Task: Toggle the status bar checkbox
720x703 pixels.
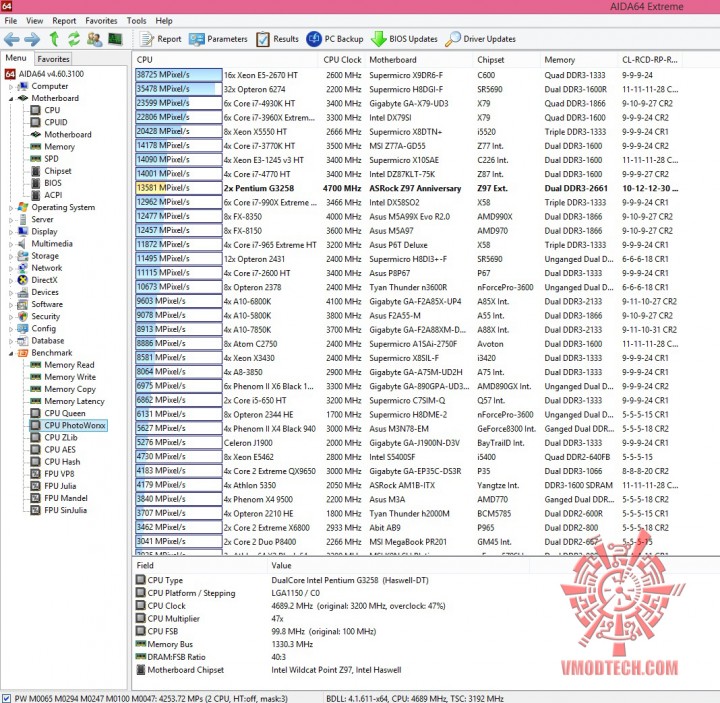Action: (x=6, y=698)
